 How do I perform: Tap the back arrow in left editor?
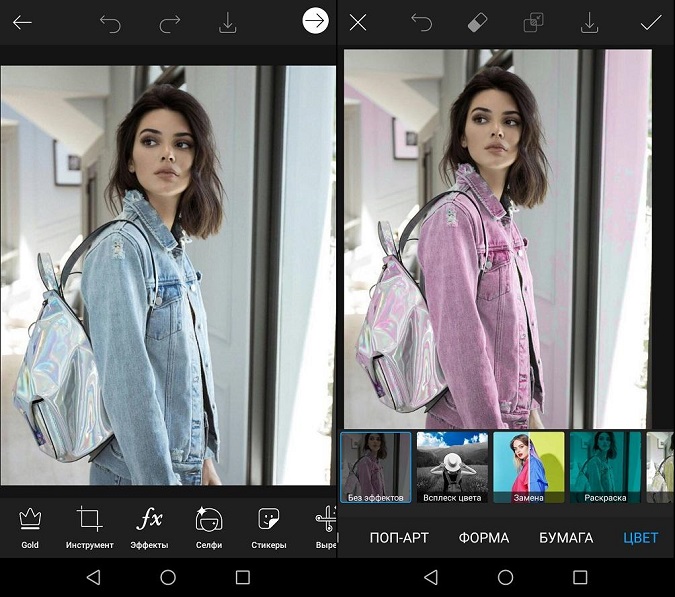[22, 22]
